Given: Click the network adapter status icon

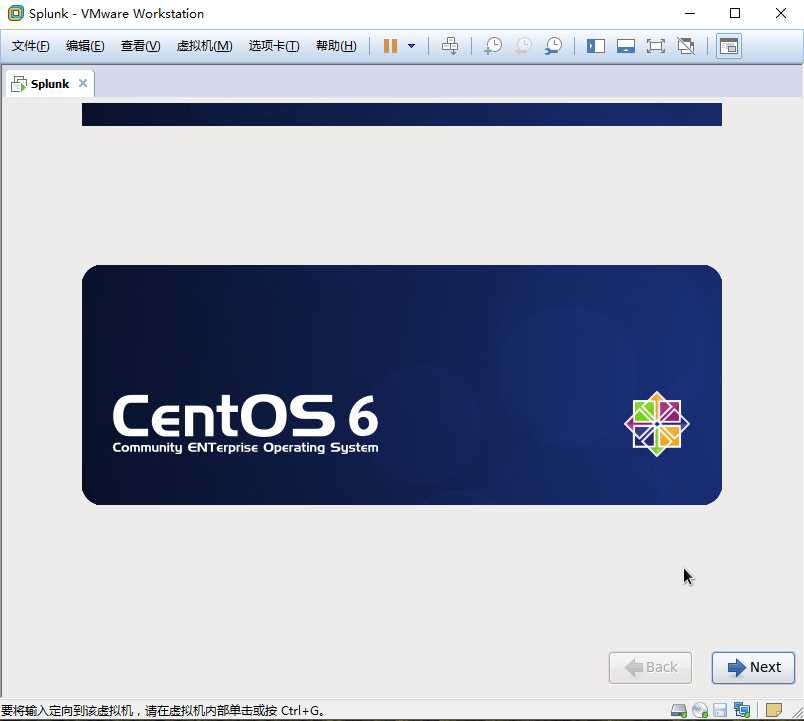Looking at the screenshot, I should 741,710.
